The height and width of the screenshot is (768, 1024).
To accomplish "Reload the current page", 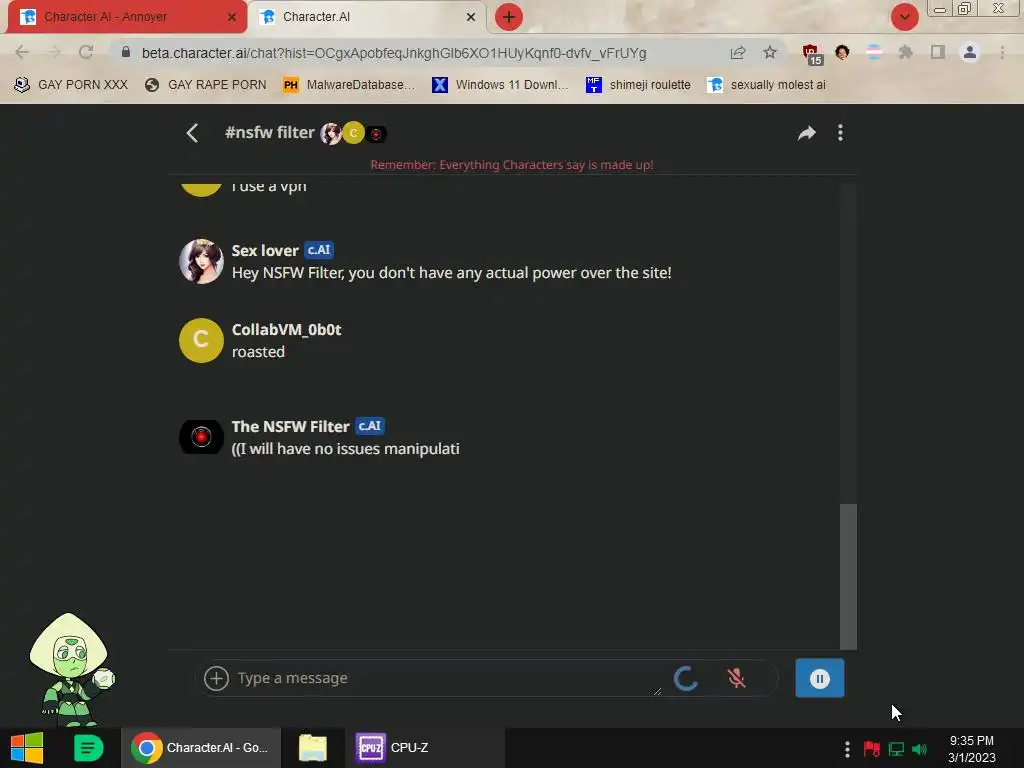I will (86, 52).
